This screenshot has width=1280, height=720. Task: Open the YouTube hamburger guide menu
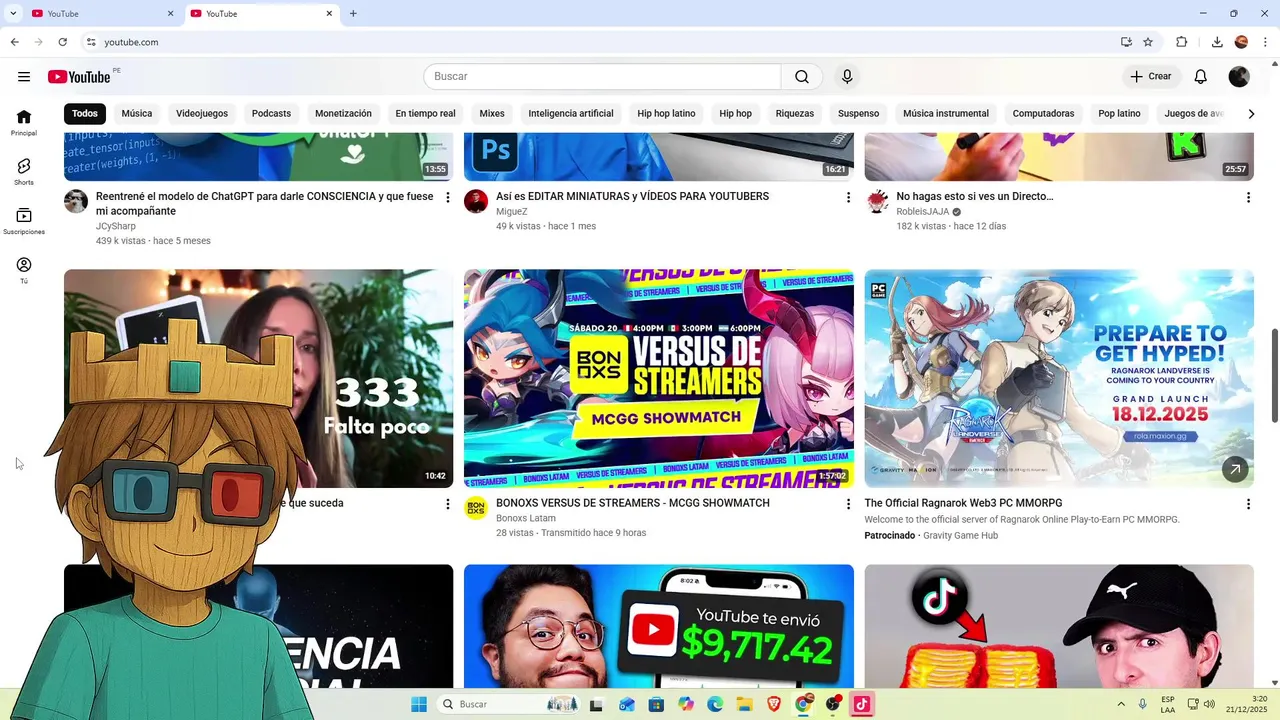point(24,77)
